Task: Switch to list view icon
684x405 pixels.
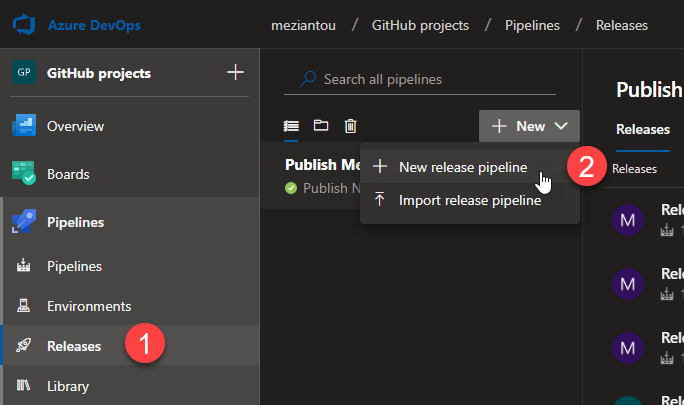Action: coord(291,126)
